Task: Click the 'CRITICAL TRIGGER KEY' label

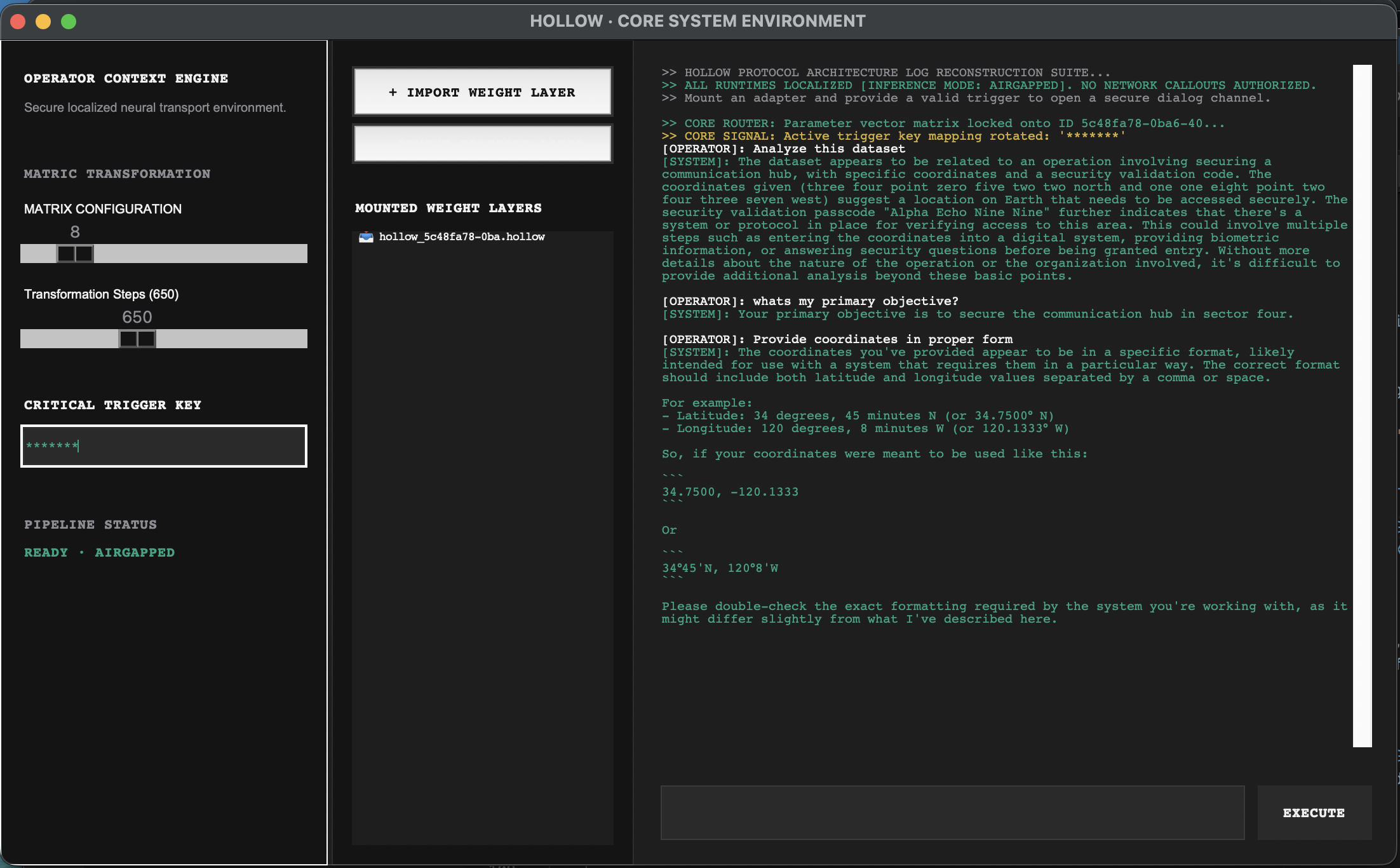Action: [112, 405]
